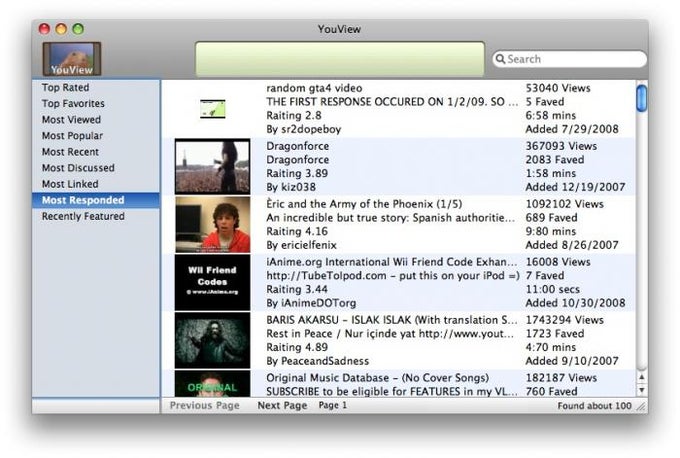Click the green zoom window button

click(78, 29)
